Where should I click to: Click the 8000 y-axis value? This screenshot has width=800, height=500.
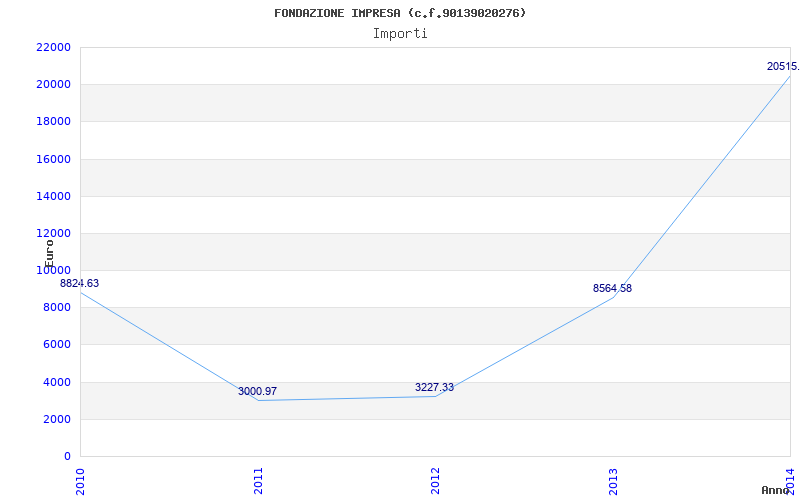tap(57, 308)
